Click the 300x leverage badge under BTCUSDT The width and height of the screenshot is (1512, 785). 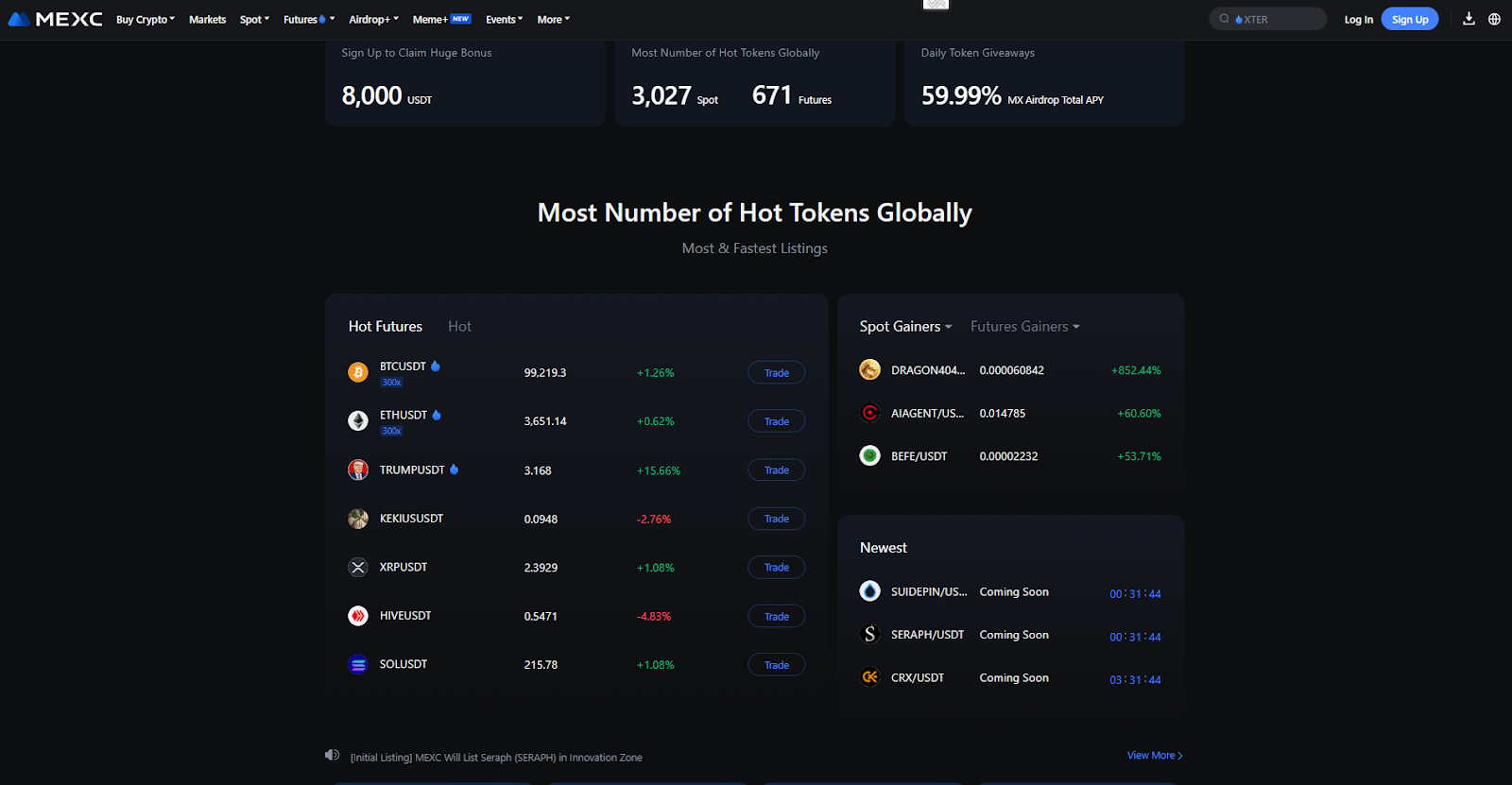pyautogui.click(x=391, y=383)
